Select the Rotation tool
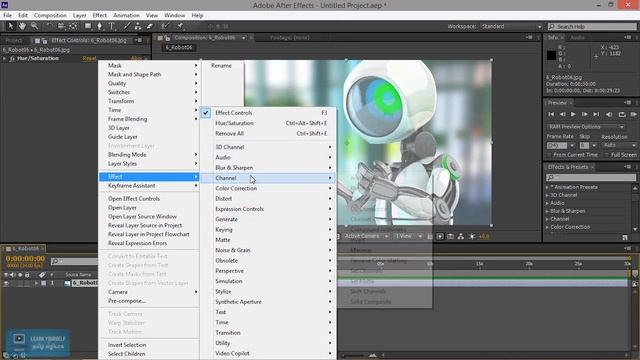Viewport: 640px width, 360px height. click(49, 26)
